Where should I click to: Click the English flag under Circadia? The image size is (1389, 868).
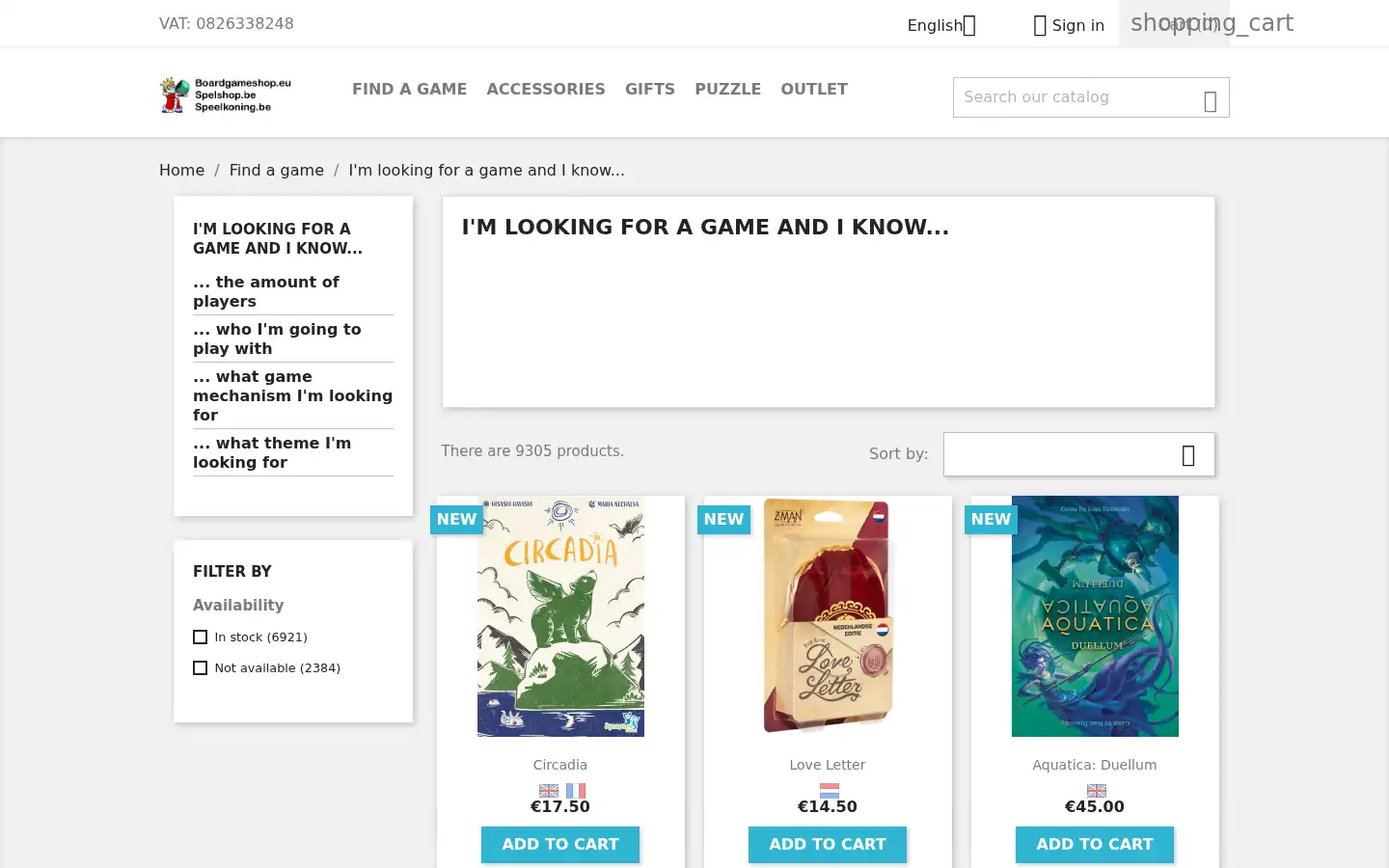[x=549, y=790]
